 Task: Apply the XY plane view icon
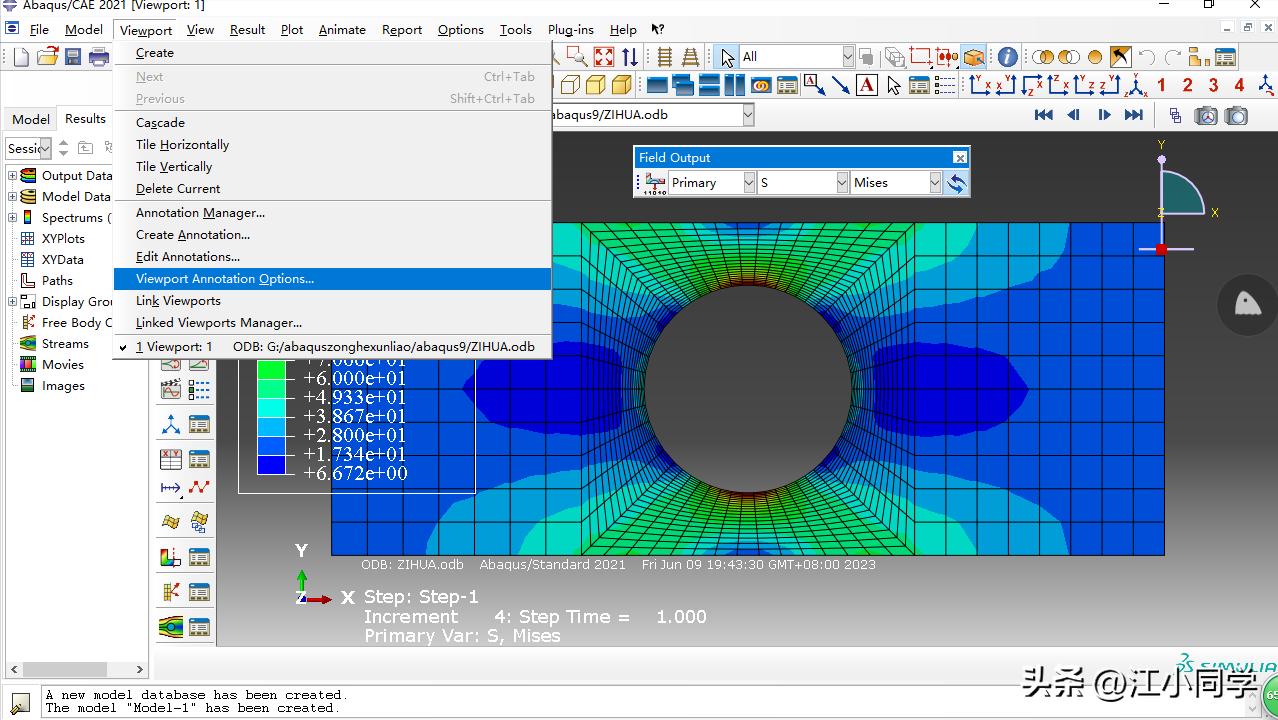[x=981, y=85]
